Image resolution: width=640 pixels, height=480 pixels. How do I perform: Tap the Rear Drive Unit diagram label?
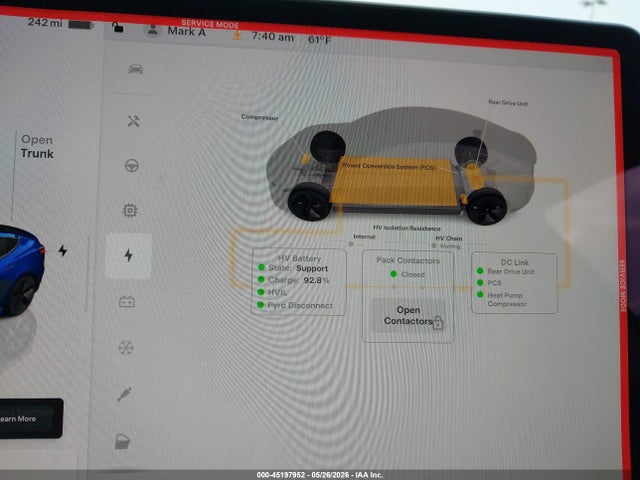pyautogui.click(x=508, y=103)
